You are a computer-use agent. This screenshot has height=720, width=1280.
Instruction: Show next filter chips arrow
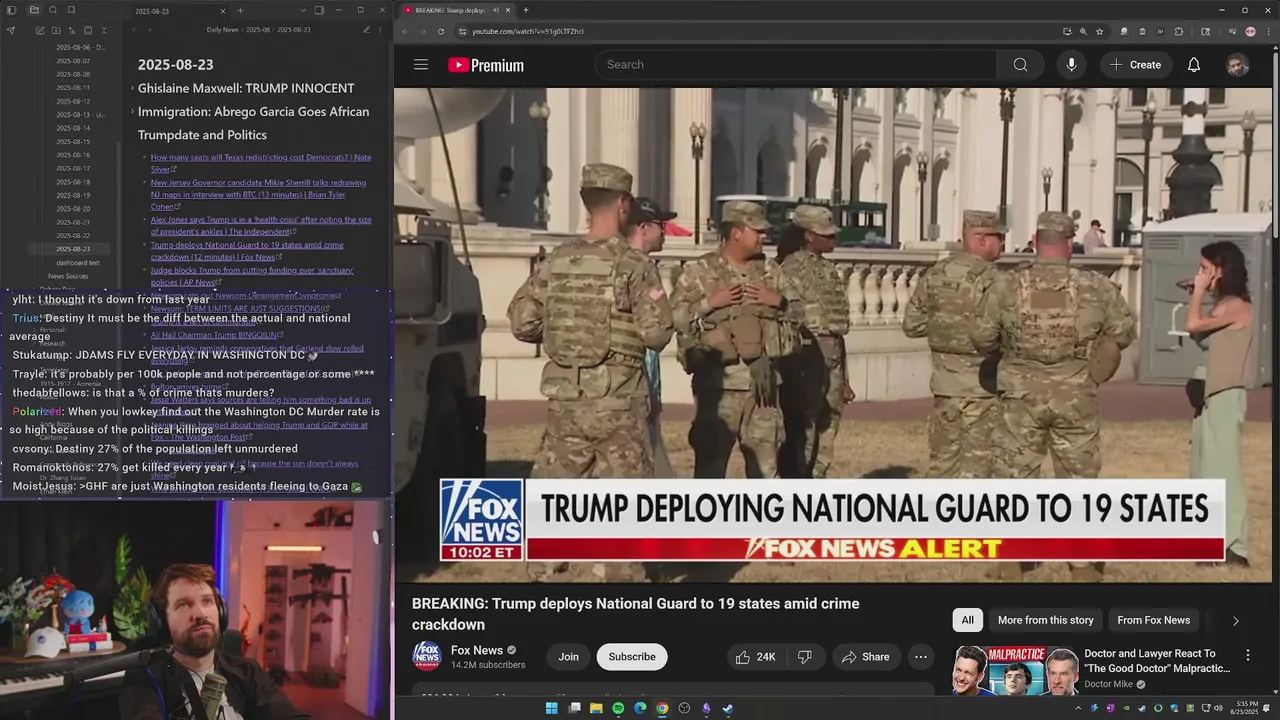(x=1235, y=621)
